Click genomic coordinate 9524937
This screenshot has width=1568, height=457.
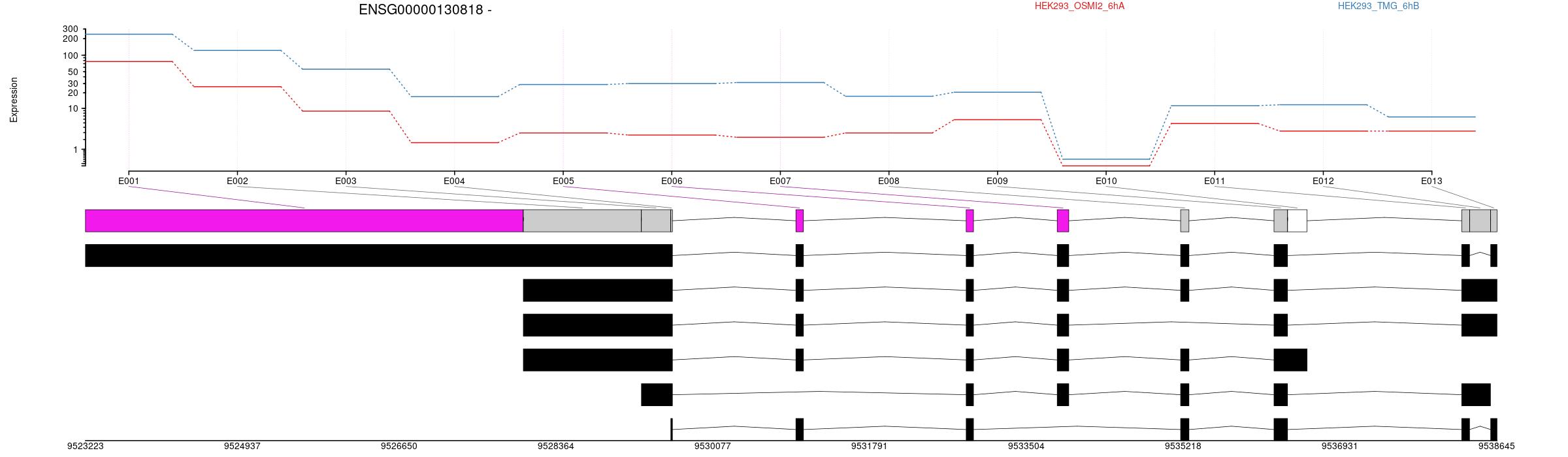tap(242, 447)
